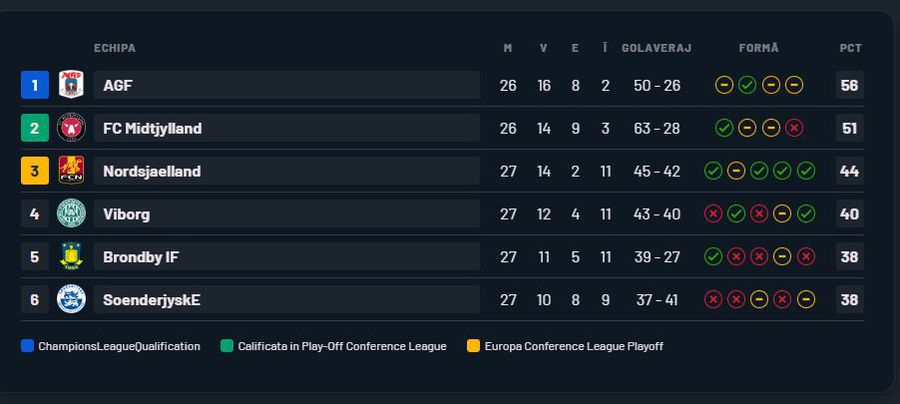Image resolution: width=900 pixels, height=404 pixels.
Task: Click Brondby IF's green win form icon
Action: click(x=713, y=257)
